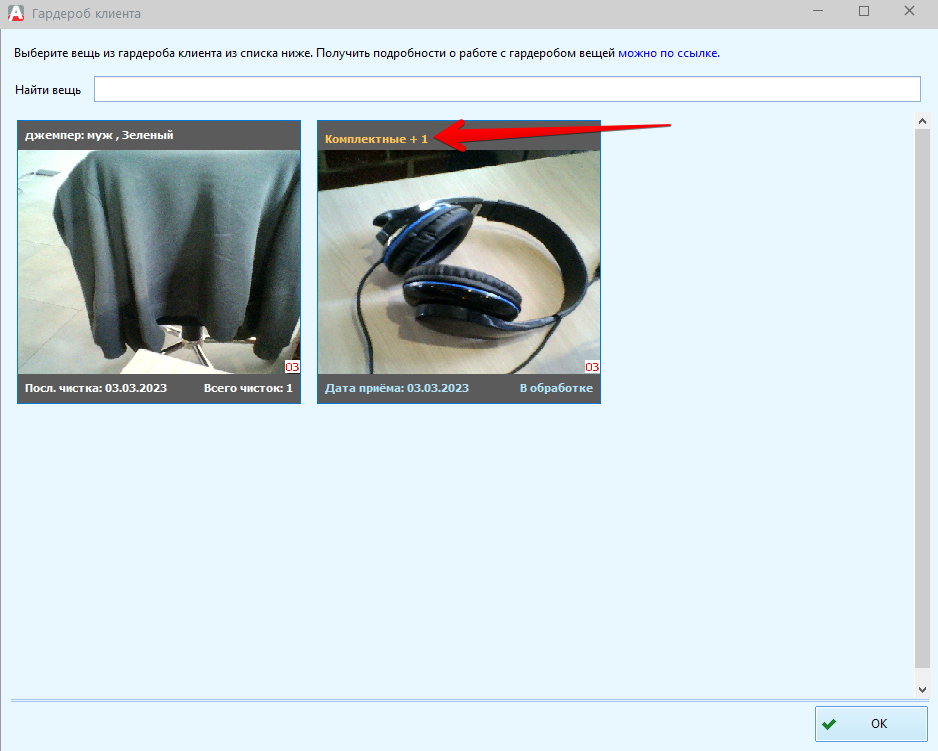Click the 'джемпер: муж , Зеленый' title
This screenshot has height=751, width=938.
click(x=99, y=135)
